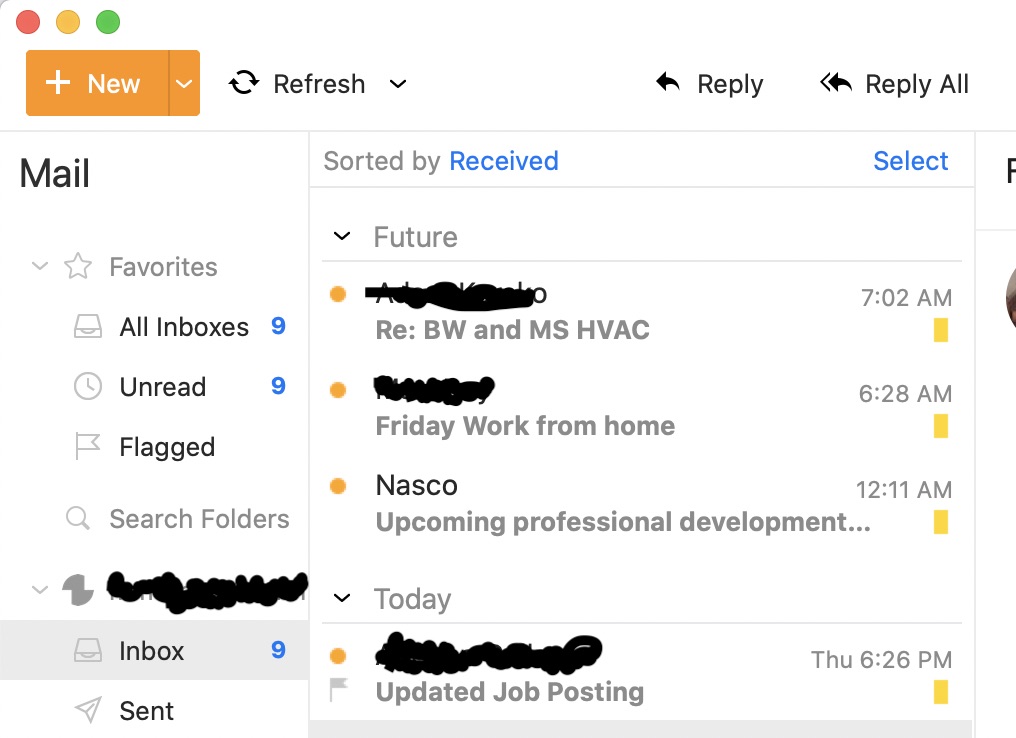Click the Search Folders magnifier icon
The image size is (1016, 738).
point(78,518)
